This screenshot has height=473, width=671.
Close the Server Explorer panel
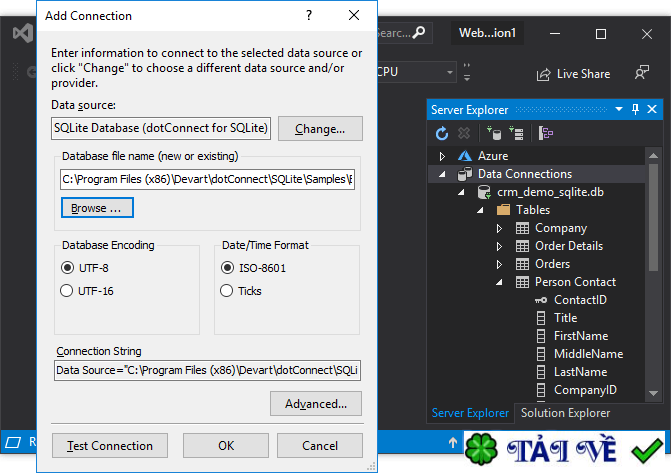[x=652, y=110]
